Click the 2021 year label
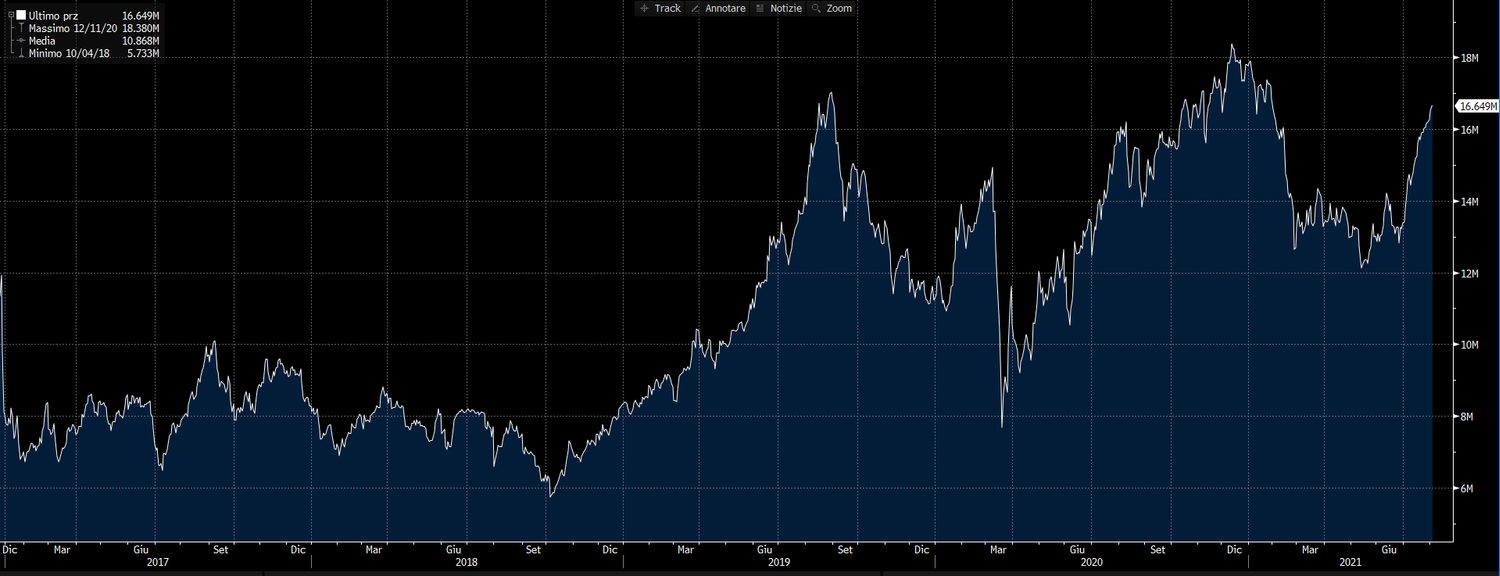Screen dimensions: 1500x576 coord(1351,563)
